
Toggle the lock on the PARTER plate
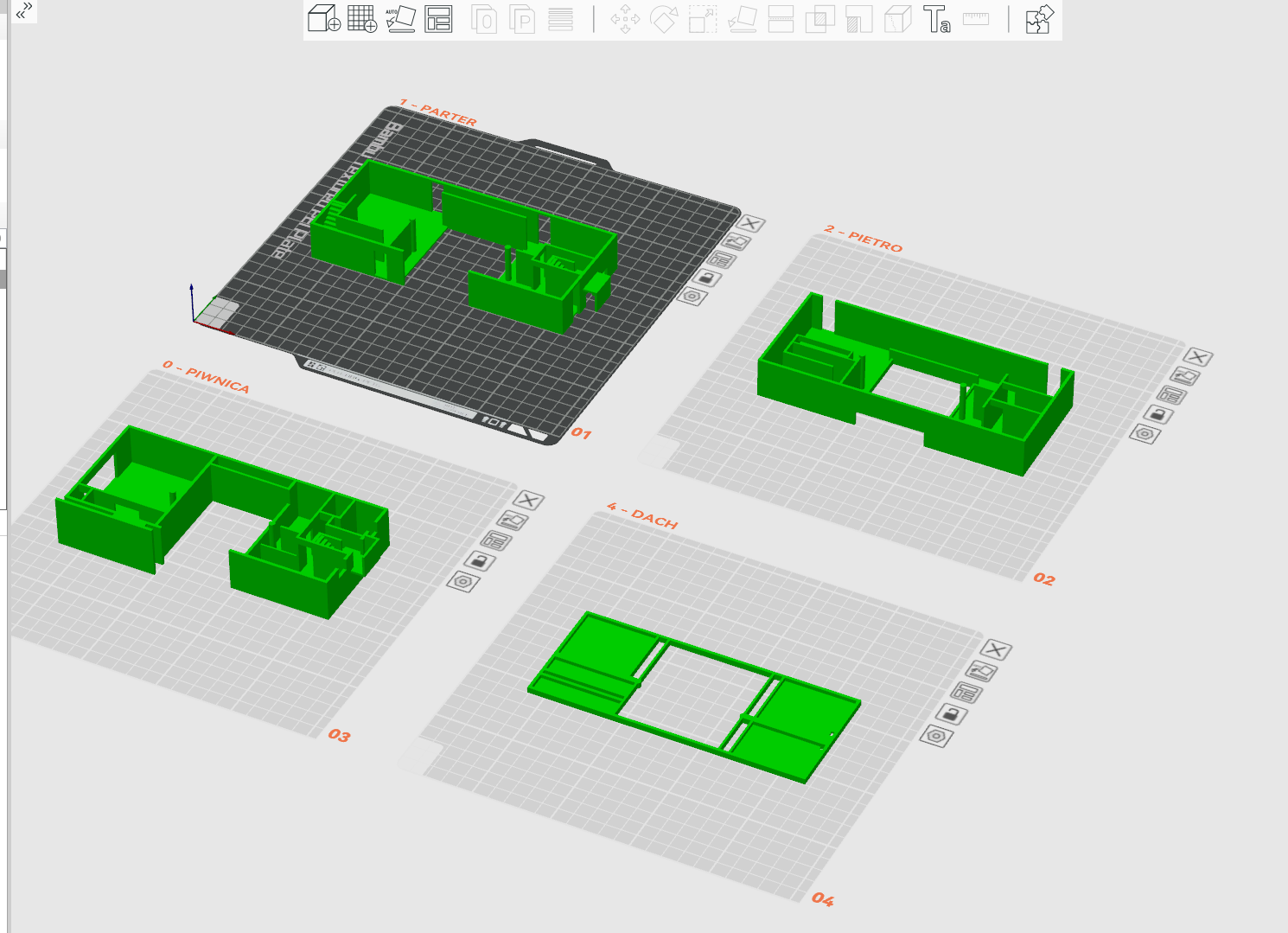point(706,278)
